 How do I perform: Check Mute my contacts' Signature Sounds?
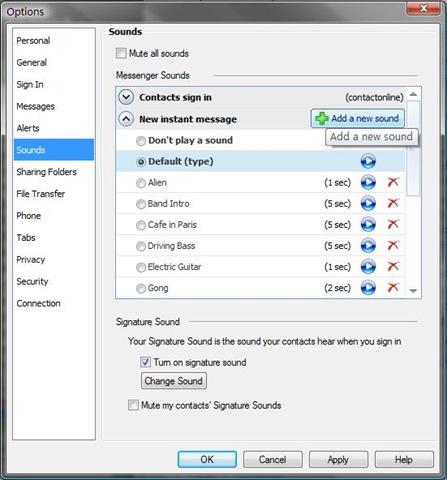133,405
